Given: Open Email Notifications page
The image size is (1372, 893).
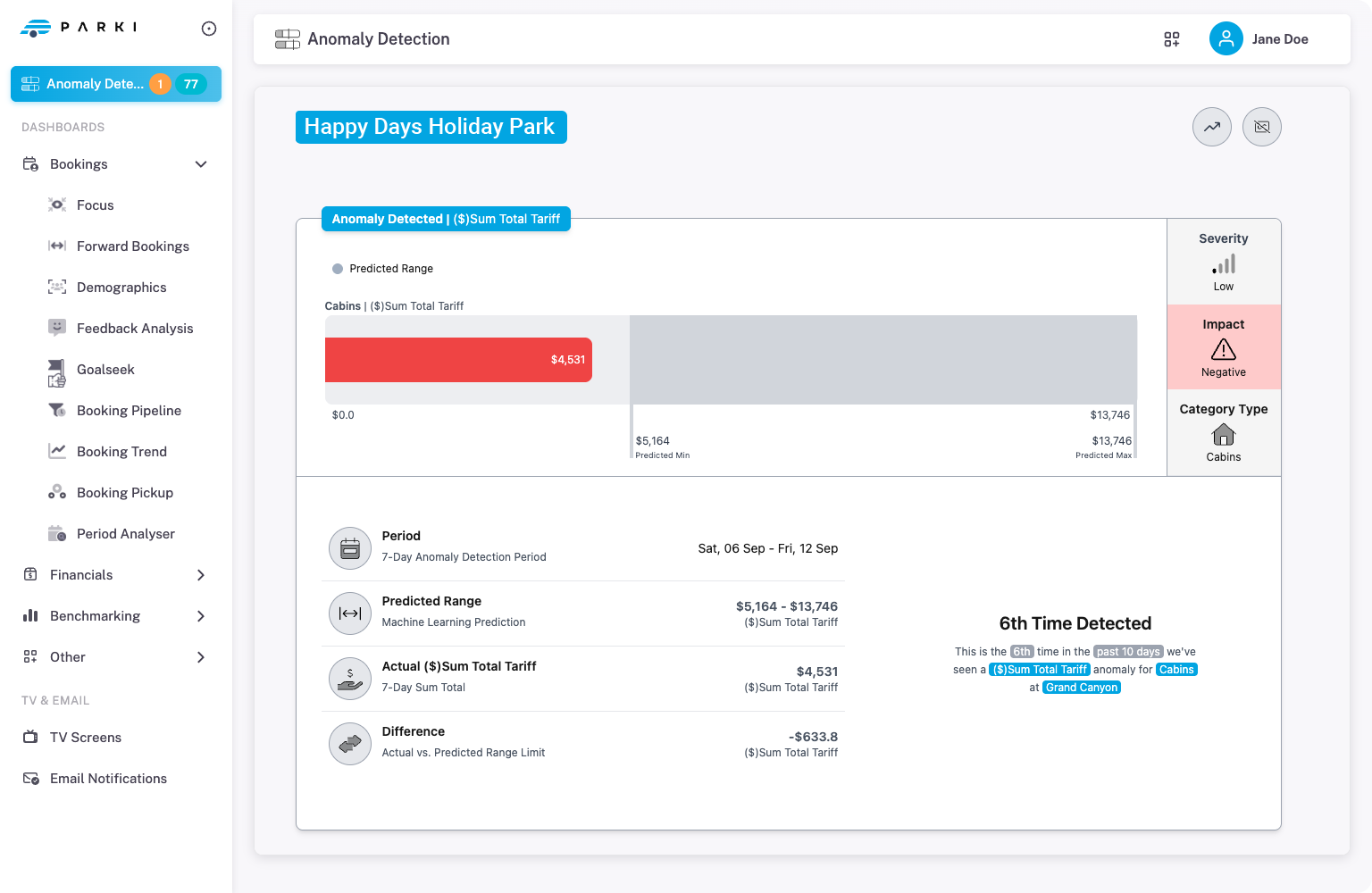Looking at the screenshot, I should coord(108,779).
